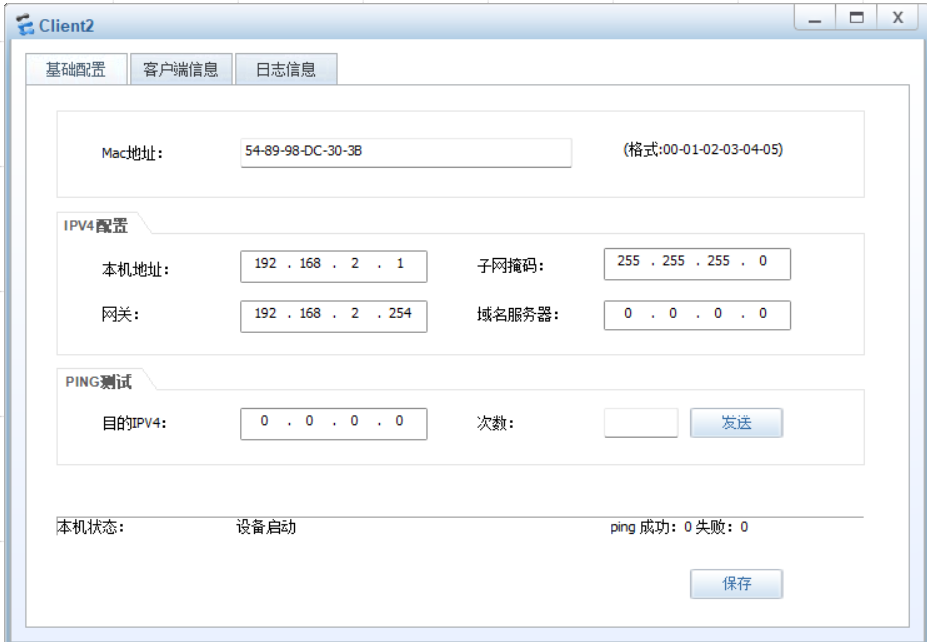The width and height of the screenshot is (927, 642).
Task: Click the 网关 IP field
Action: pos(333,316)
